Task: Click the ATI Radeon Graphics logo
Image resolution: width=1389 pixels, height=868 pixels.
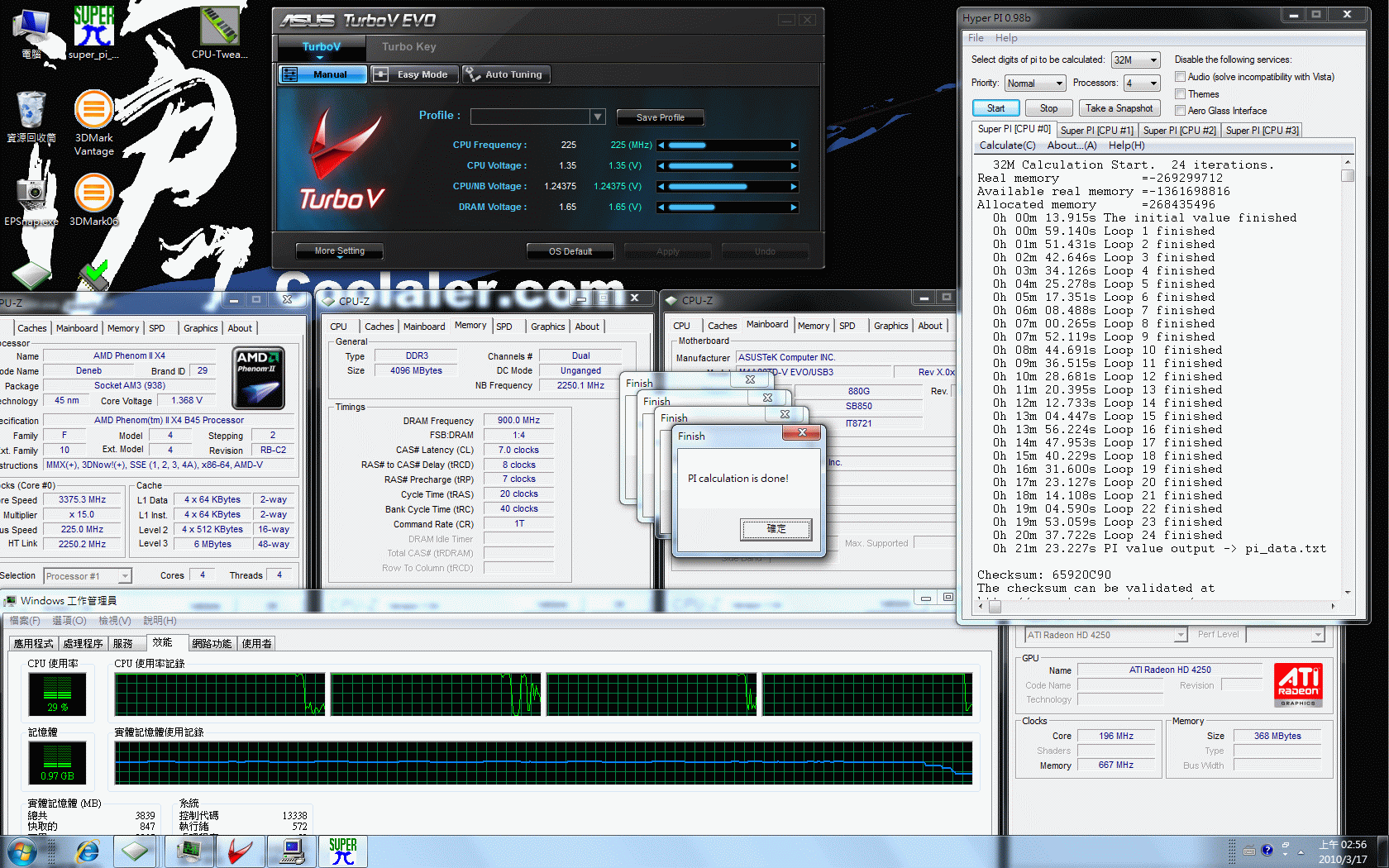Action: (1298, 684)
